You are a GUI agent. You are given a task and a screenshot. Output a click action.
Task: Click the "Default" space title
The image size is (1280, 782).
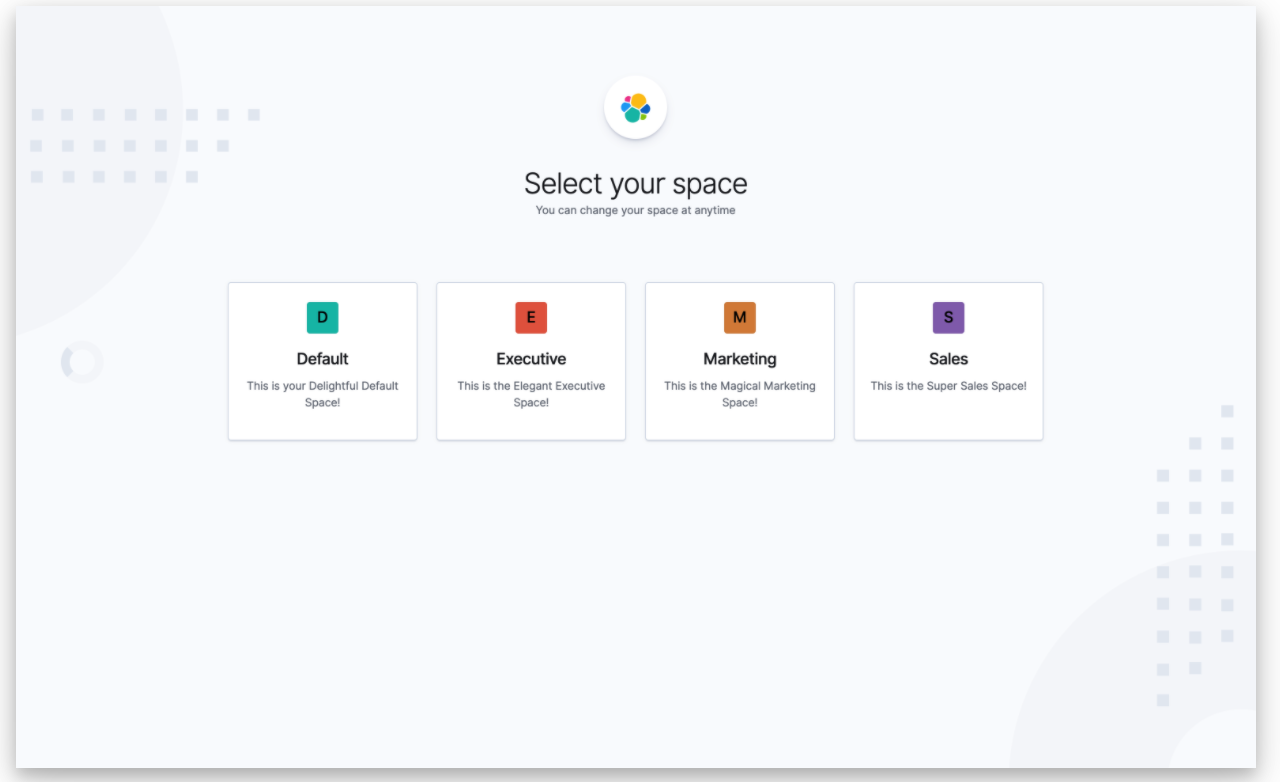pyautogui.click(x=322, y=358)
